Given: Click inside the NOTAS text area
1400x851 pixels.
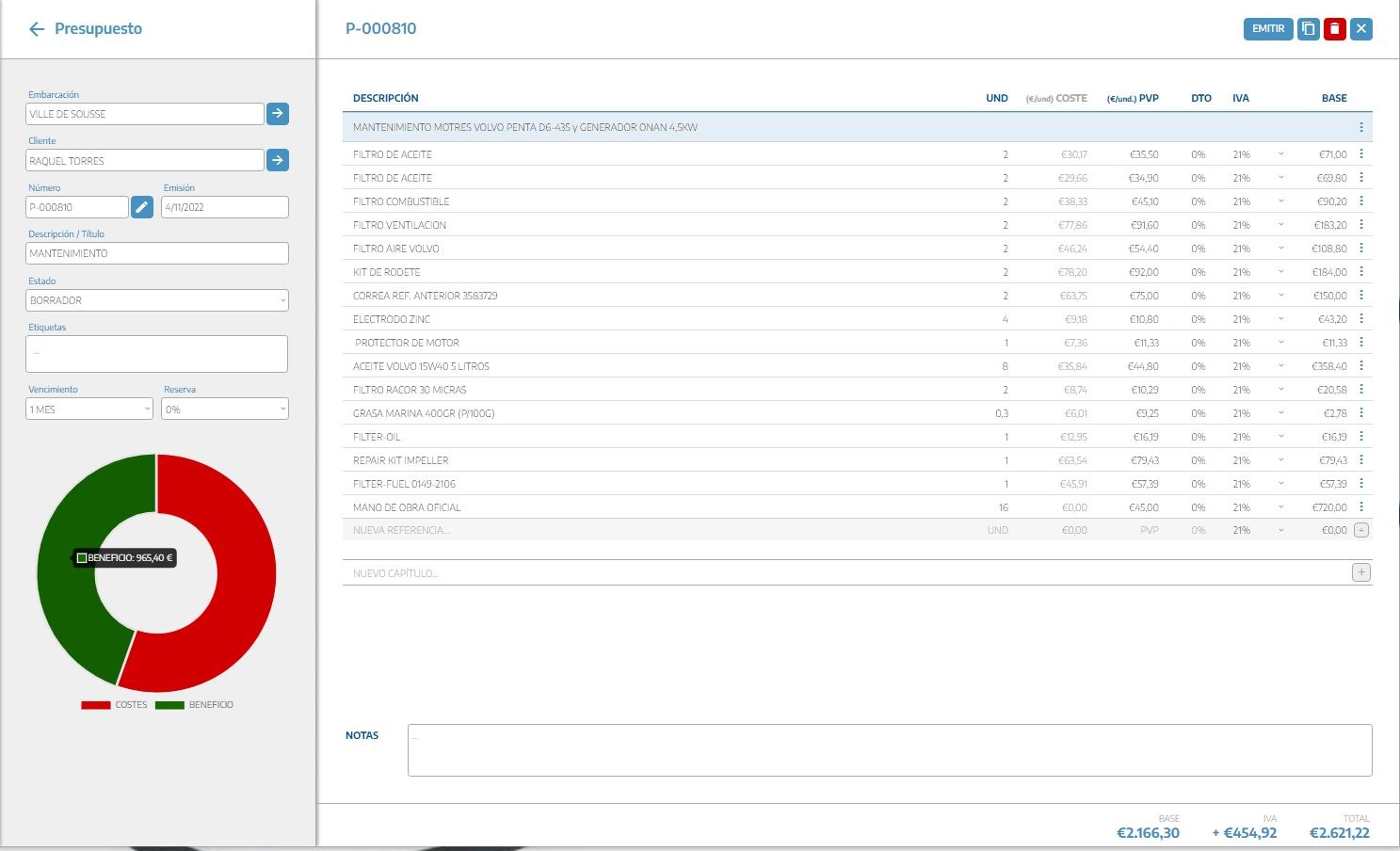Looking at the screenshot, I should [x=889, y=750].
